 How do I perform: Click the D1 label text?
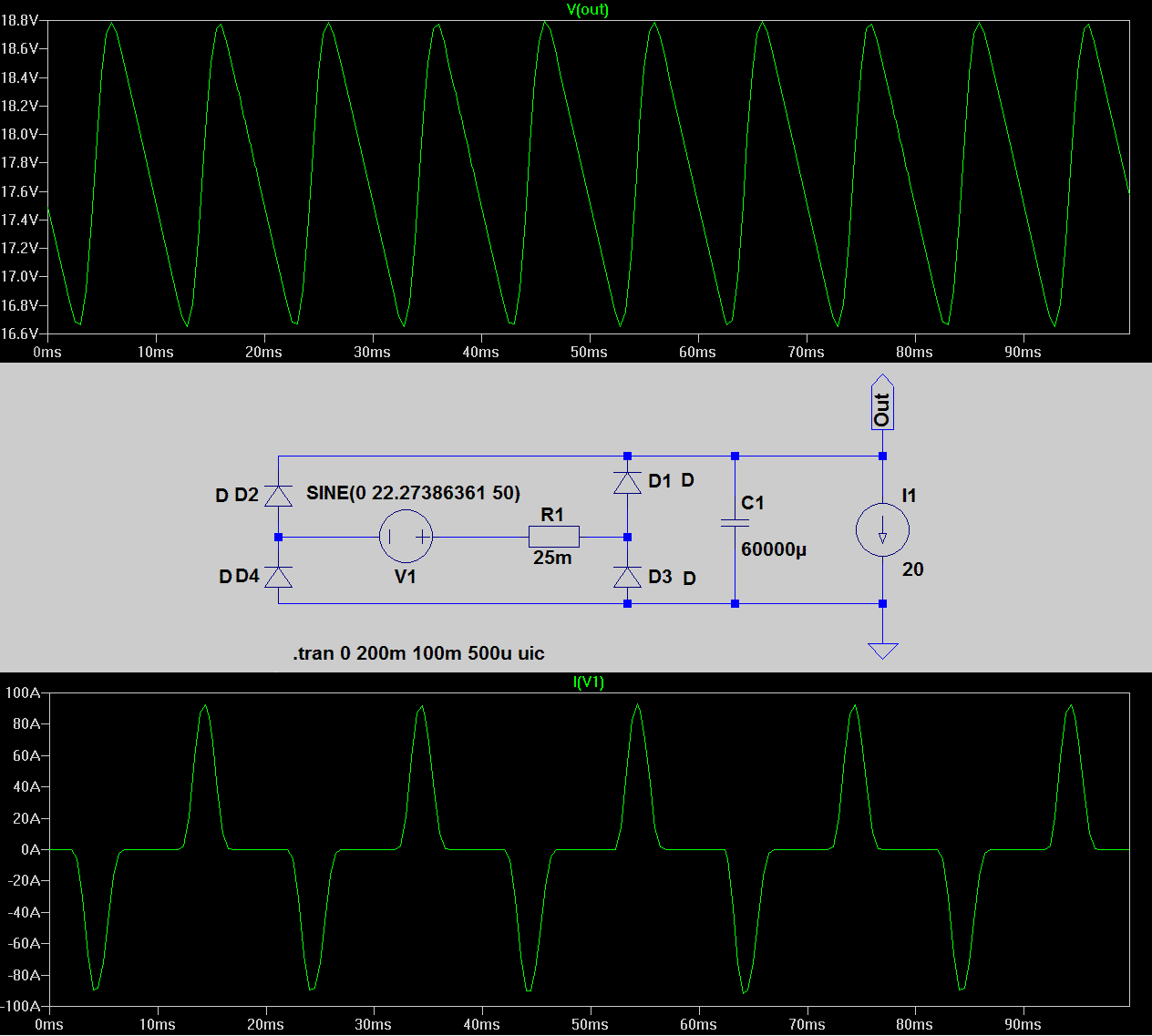pyautogui.click(x=660, y=481)
